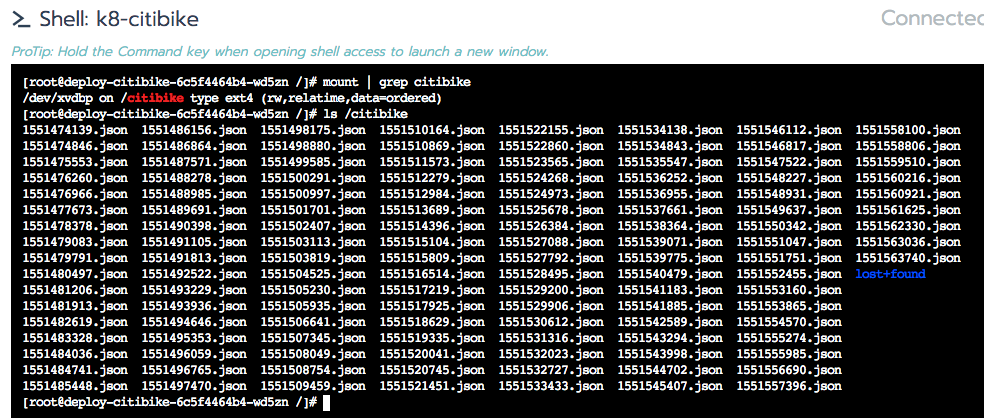This screenshot has width=984, height=418.
Task: Select file 1551493936.json
Action: 194,306
